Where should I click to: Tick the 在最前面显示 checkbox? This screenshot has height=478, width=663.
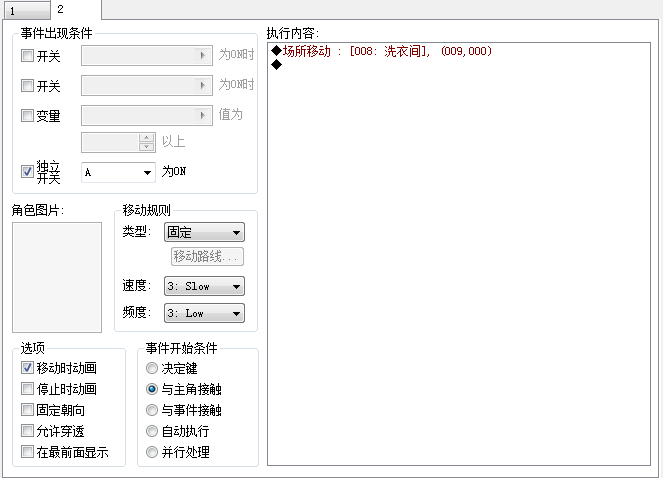coord(27,452)
